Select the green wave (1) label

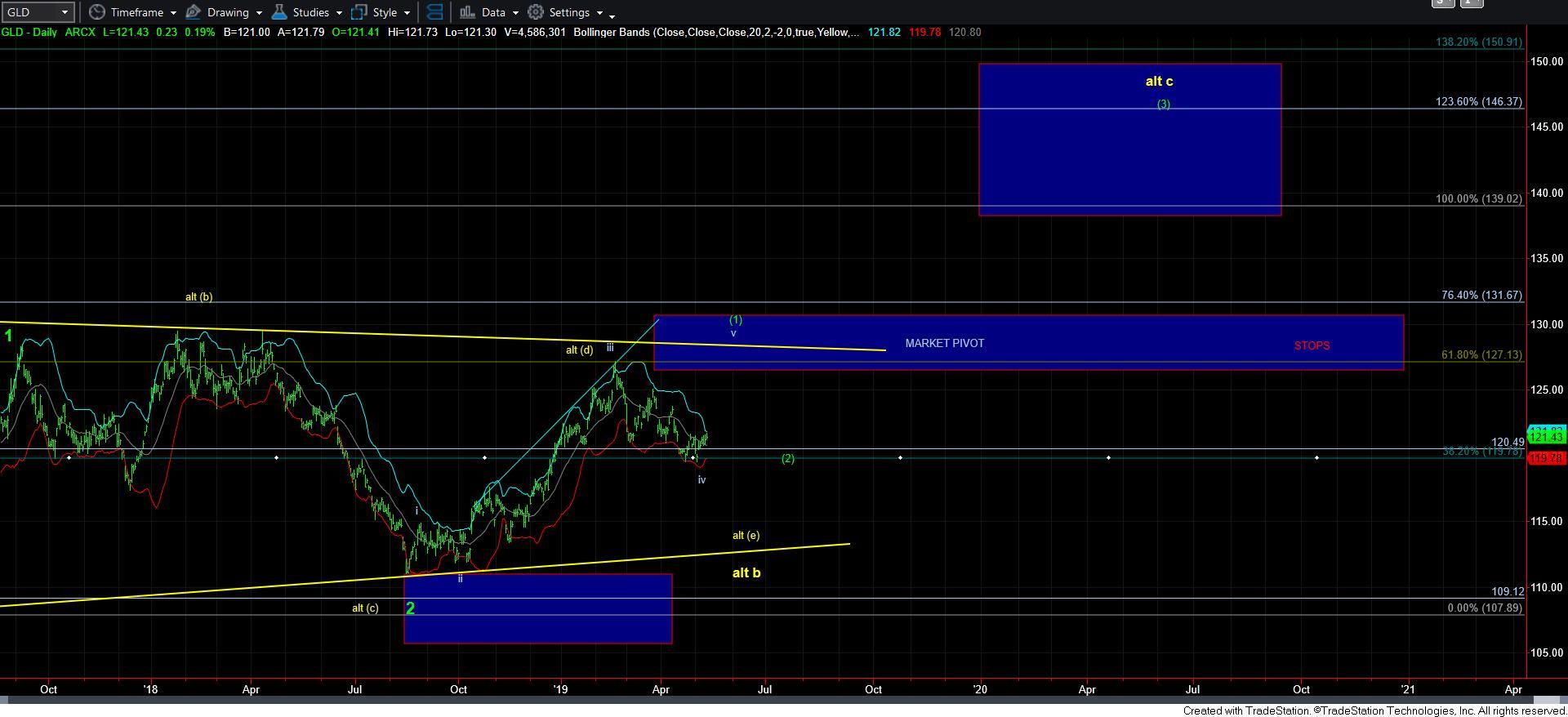tap(736, 320)
